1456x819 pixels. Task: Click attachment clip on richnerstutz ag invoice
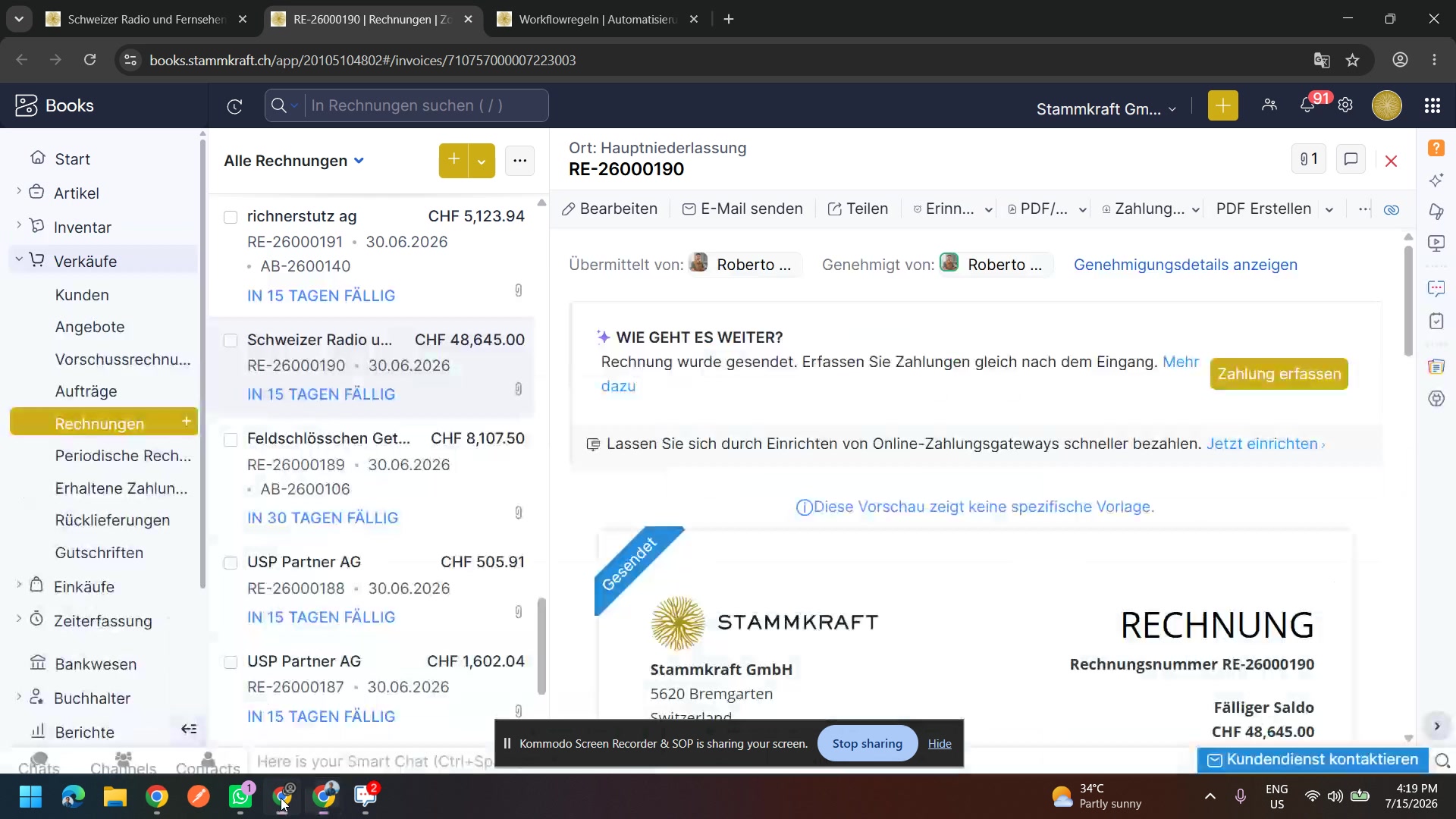pyautogui.click(x=519, y=290)
